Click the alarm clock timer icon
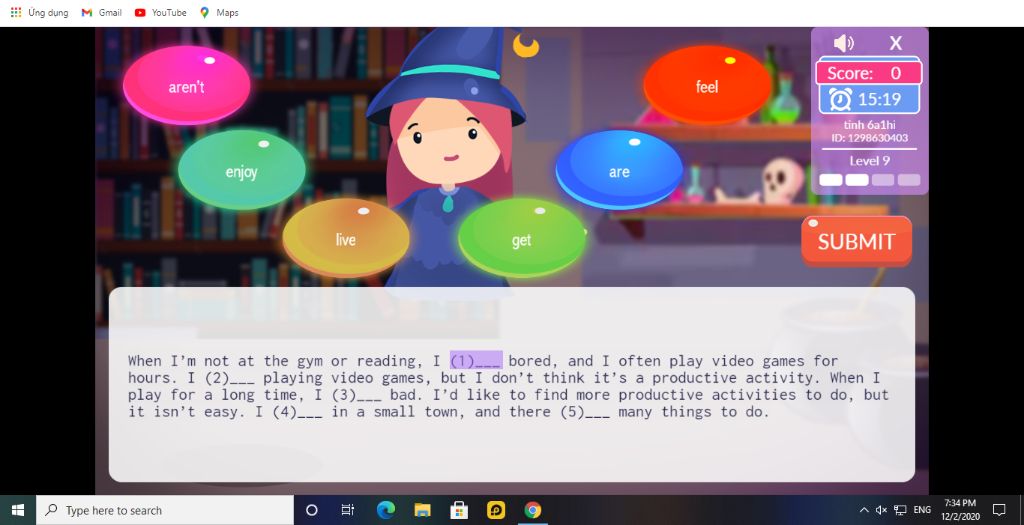 840,99
